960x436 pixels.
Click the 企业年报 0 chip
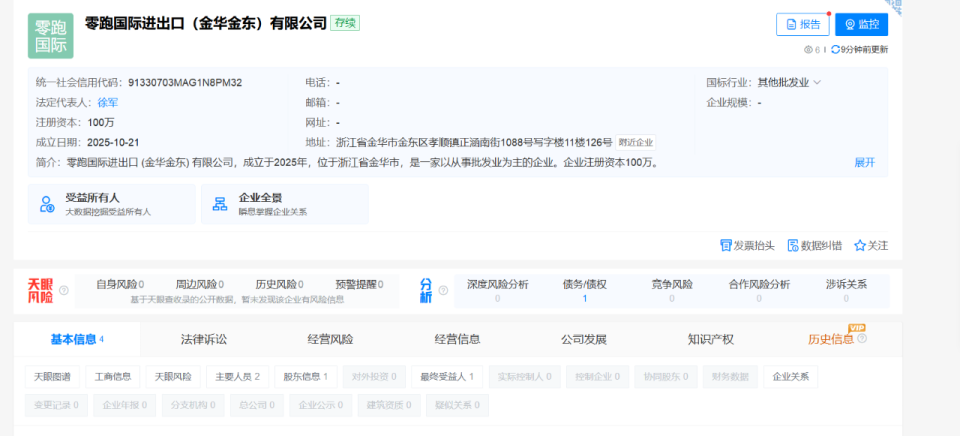125,405
